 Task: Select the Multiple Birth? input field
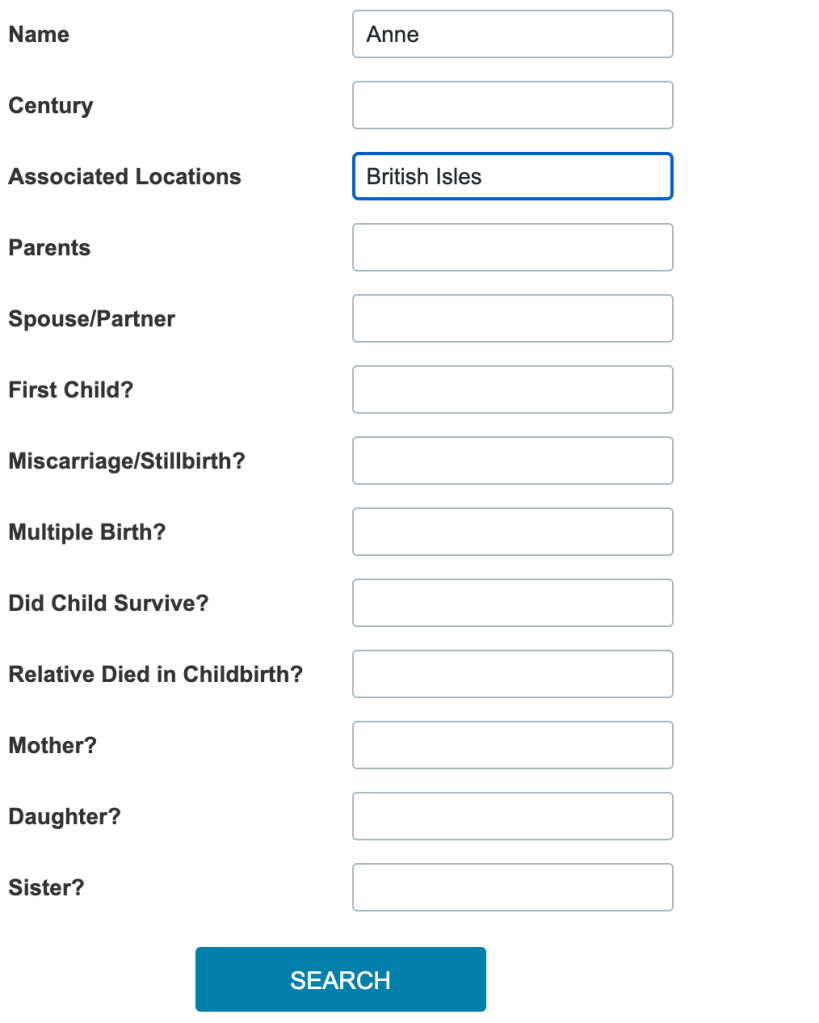[x=512, y=531]
